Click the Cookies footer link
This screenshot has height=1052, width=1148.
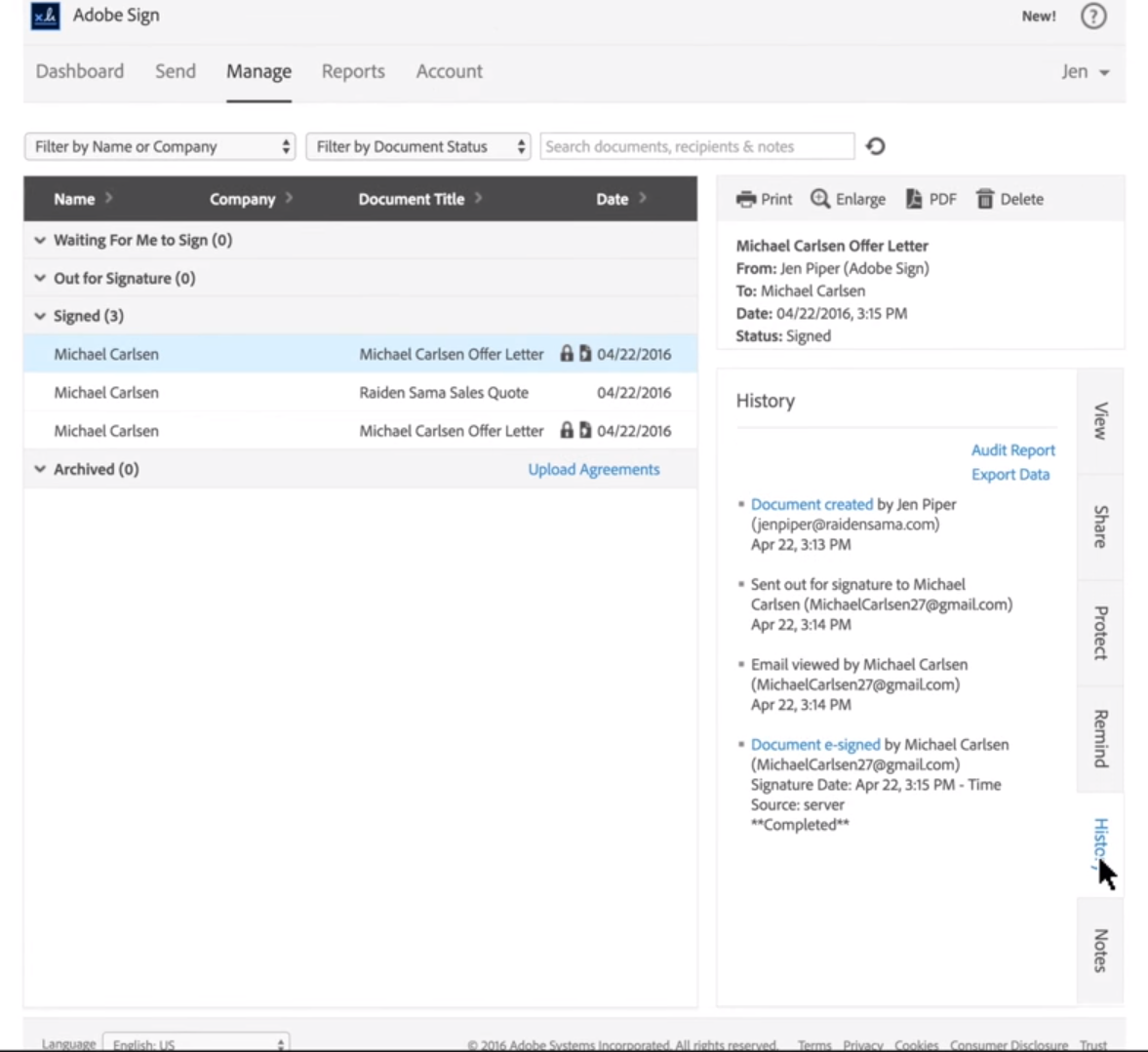coord(916,1044)
